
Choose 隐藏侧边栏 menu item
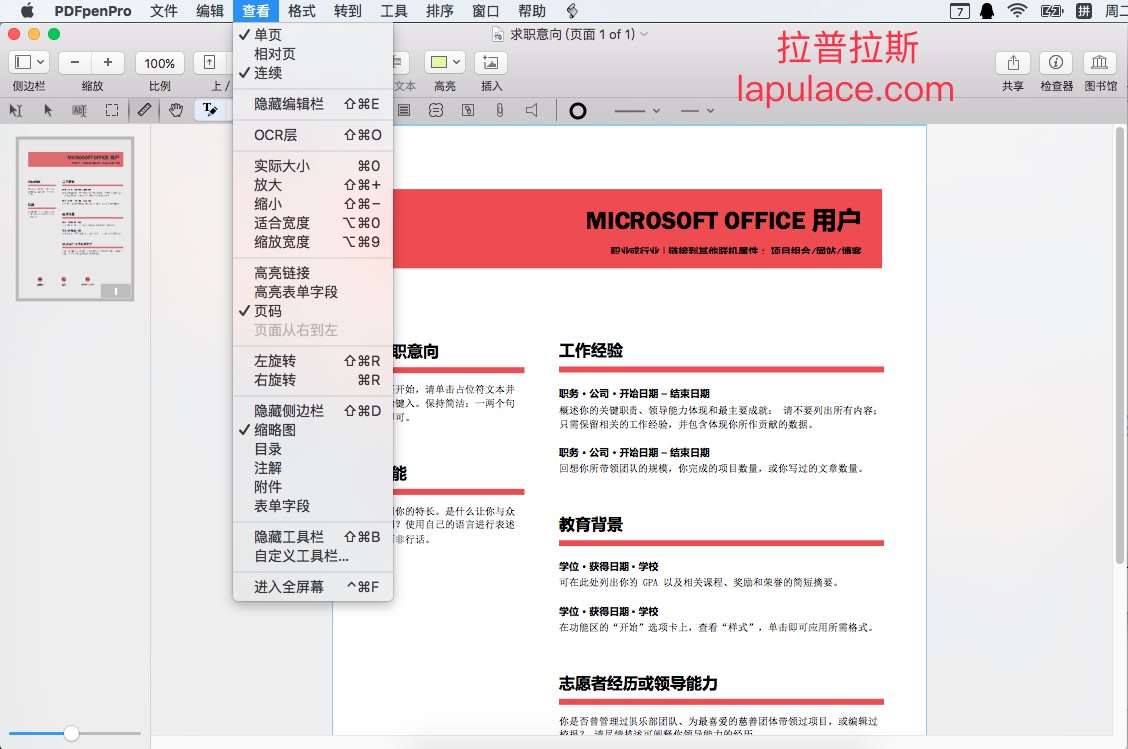[313, 411]
